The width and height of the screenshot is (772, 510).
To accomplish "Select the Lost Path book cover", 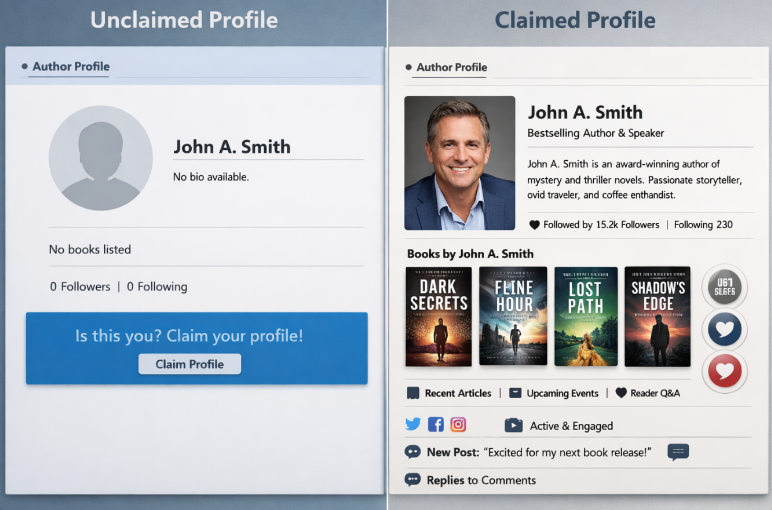I will tap(586, 316).
